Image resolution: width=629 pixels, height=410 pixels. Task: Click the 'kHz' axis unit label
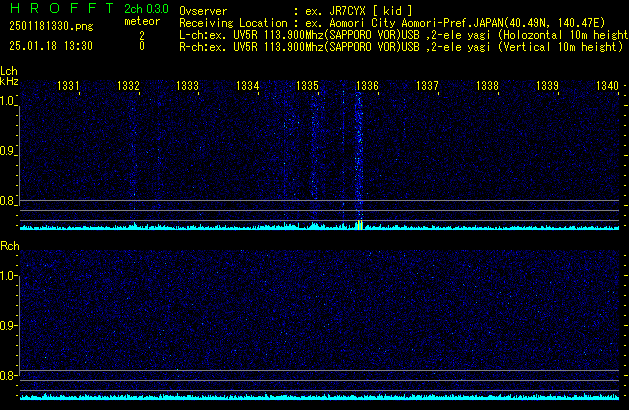(x=9, y=81)
